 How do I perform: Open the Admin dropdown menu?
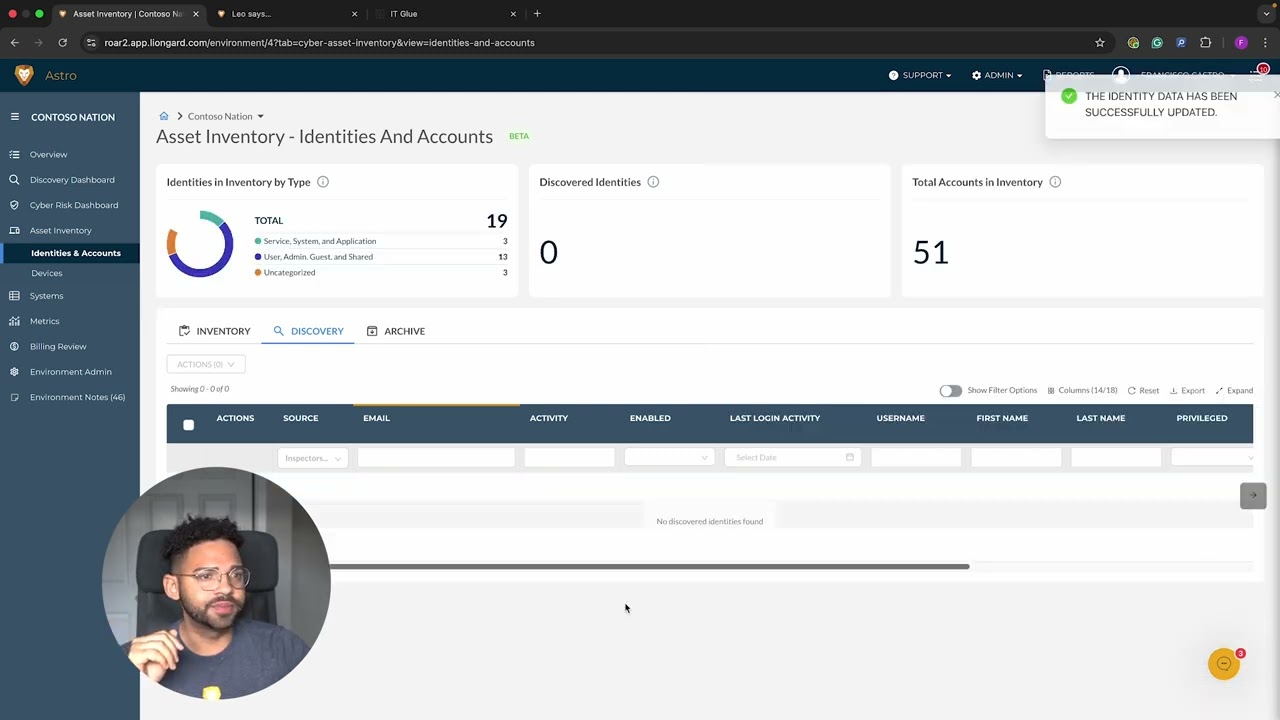pos(997,75)
